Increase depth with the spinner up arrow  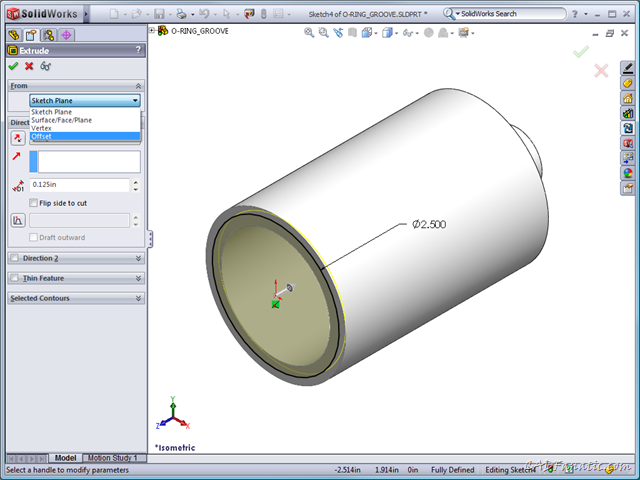tap(136, 182)
